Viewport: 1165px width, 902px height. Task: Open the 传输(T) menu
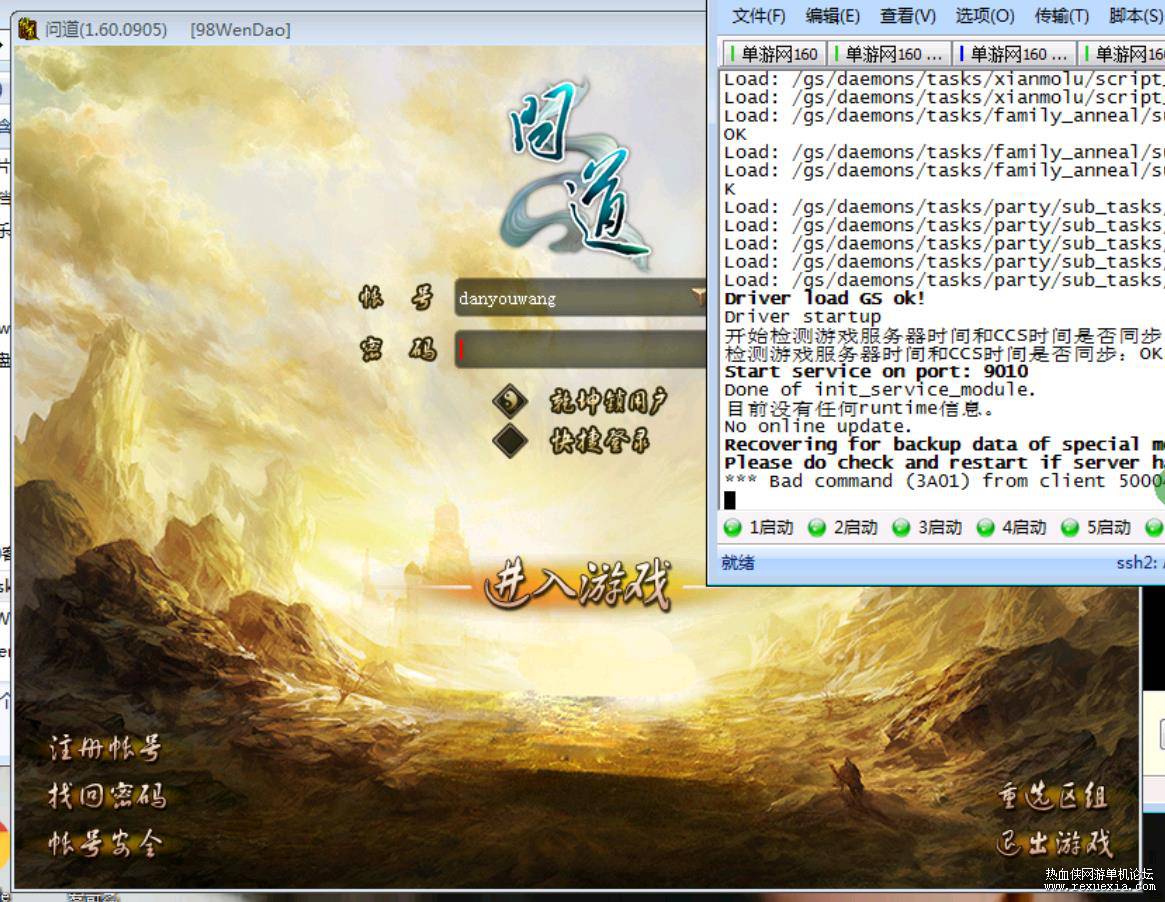point(1061,16)
